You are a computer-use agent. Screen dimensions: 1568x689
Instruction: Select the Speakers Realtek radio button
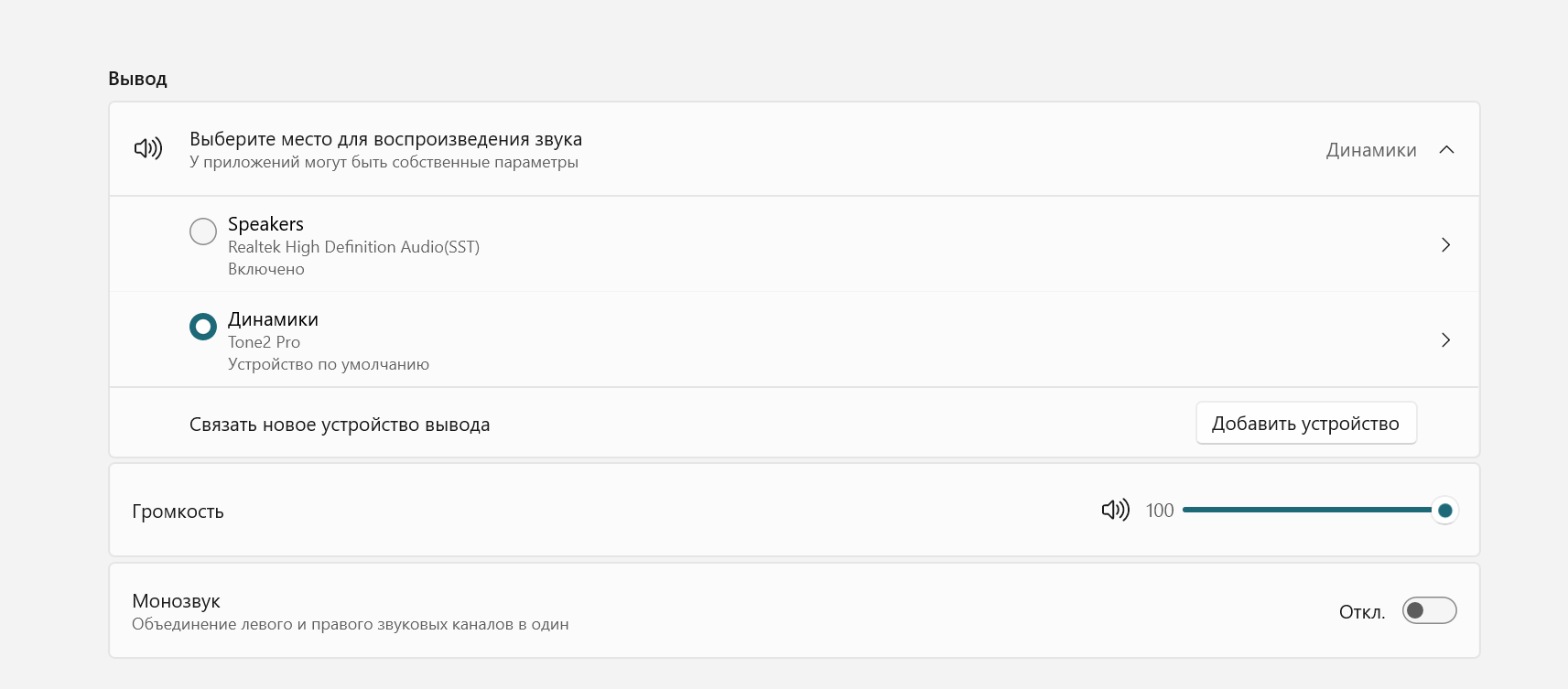203,231
